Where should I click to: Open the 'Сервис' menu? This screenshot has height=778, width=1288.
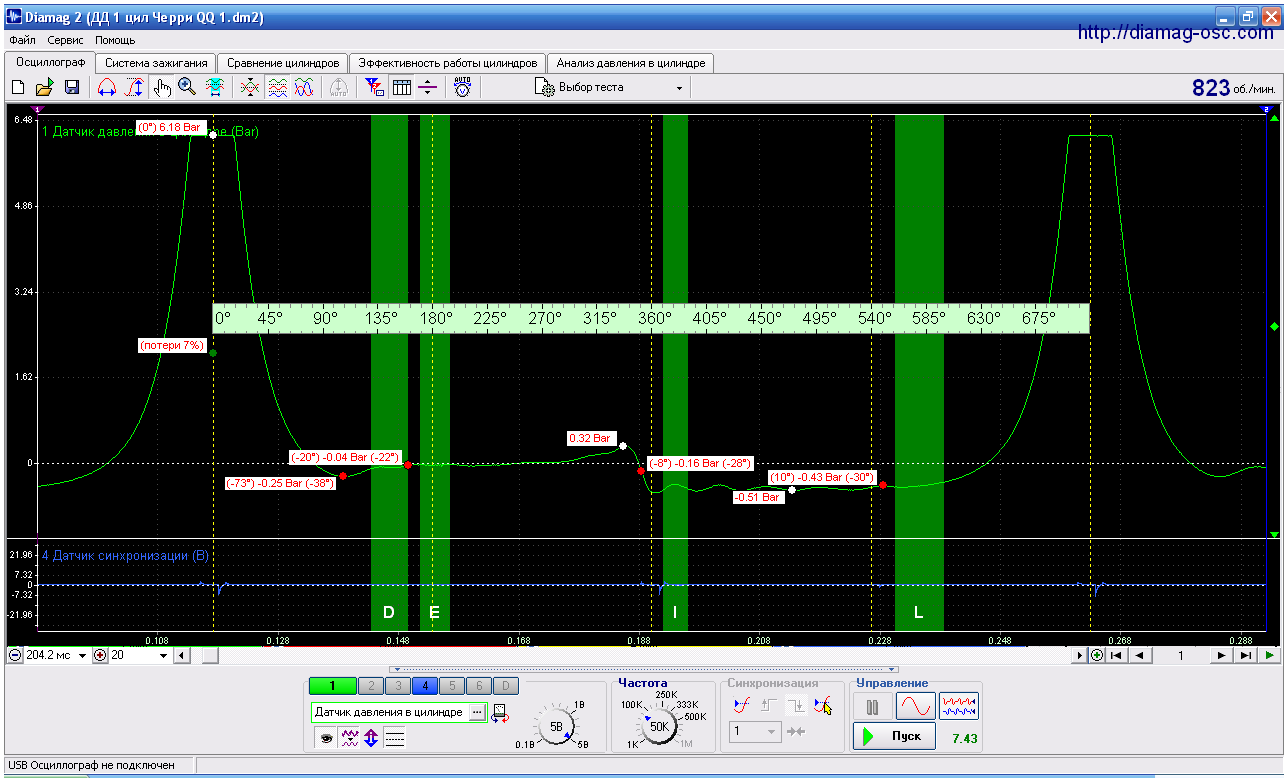click(65, 40)
